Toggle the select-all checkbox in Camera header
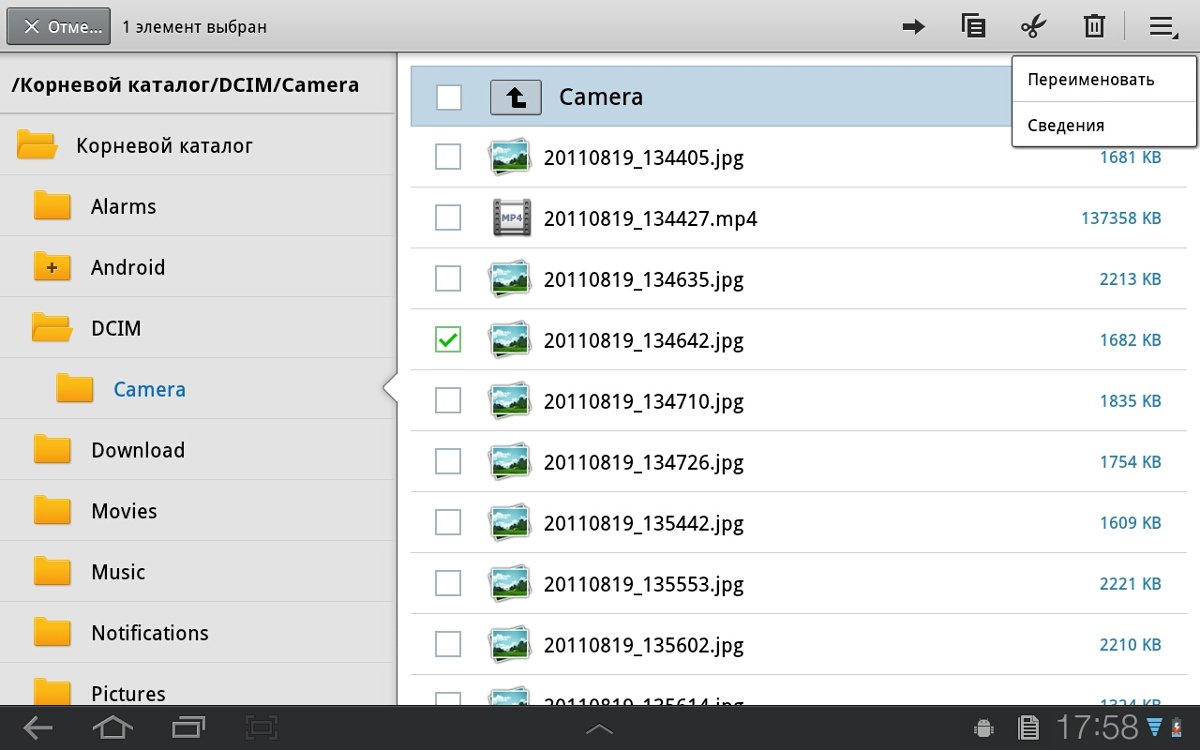Image resolution: width=1200 pixels, height=750 pixels. [x=449, y=97]
